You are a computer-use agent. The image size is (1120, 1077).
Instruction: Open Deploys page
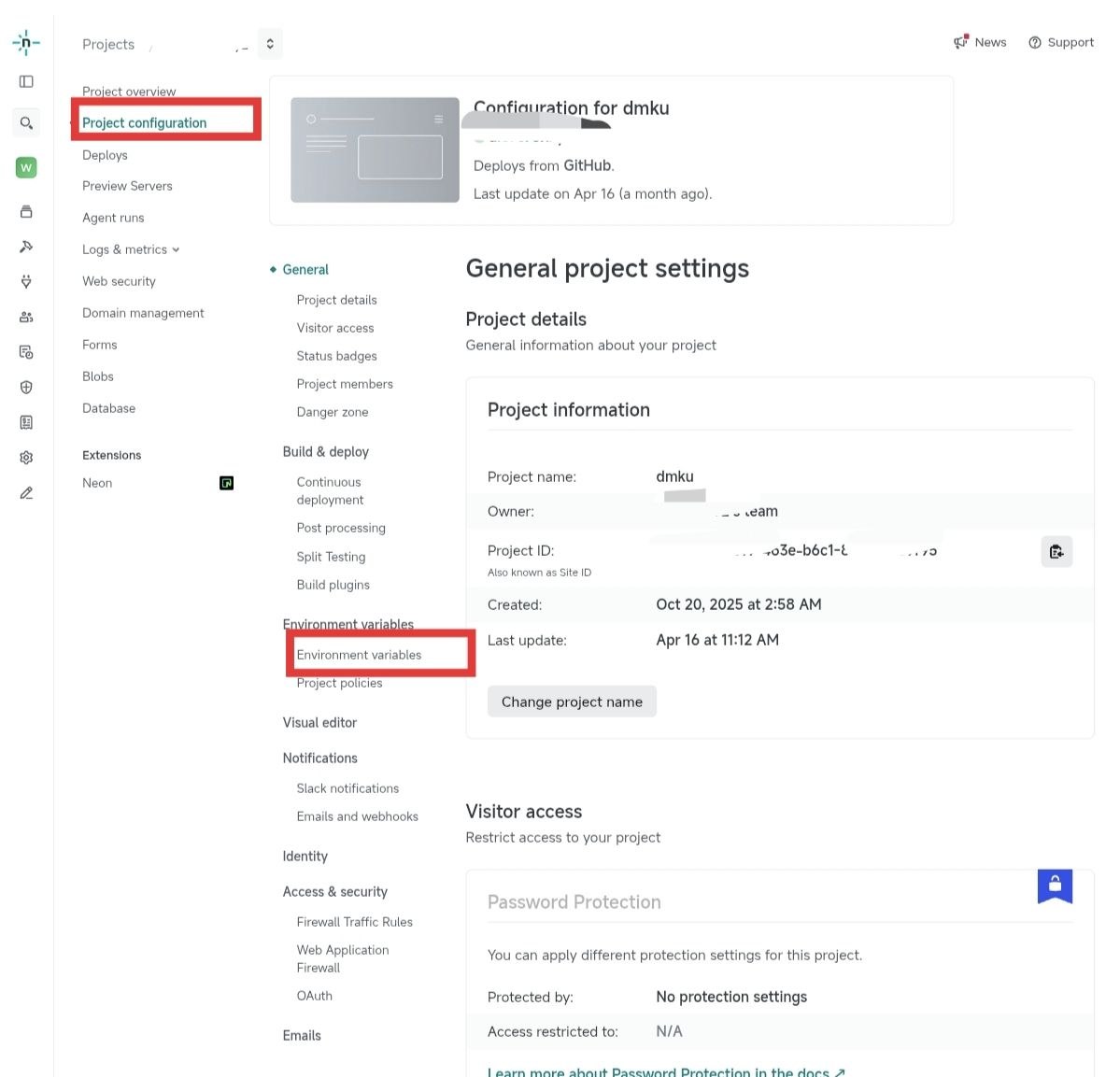click(x=105, y=155)
